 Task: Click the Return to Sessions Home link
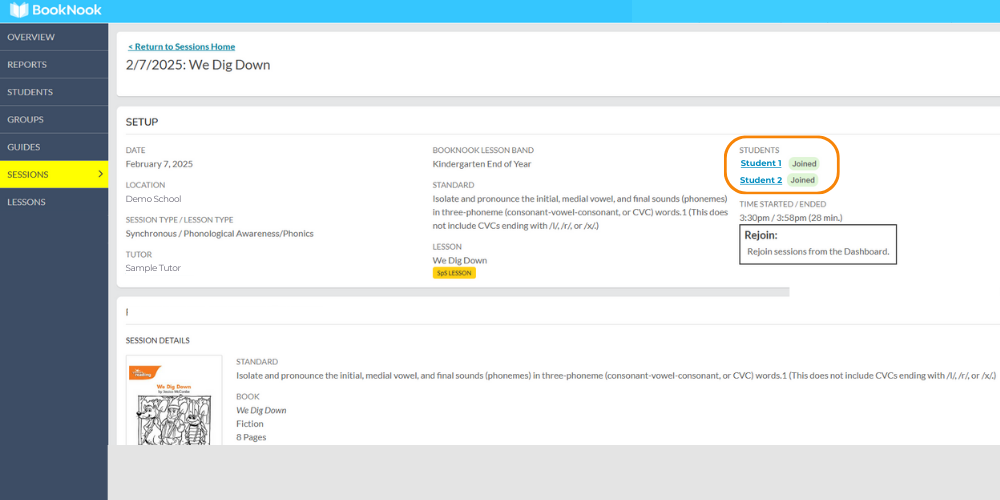(x=181, y=47)
